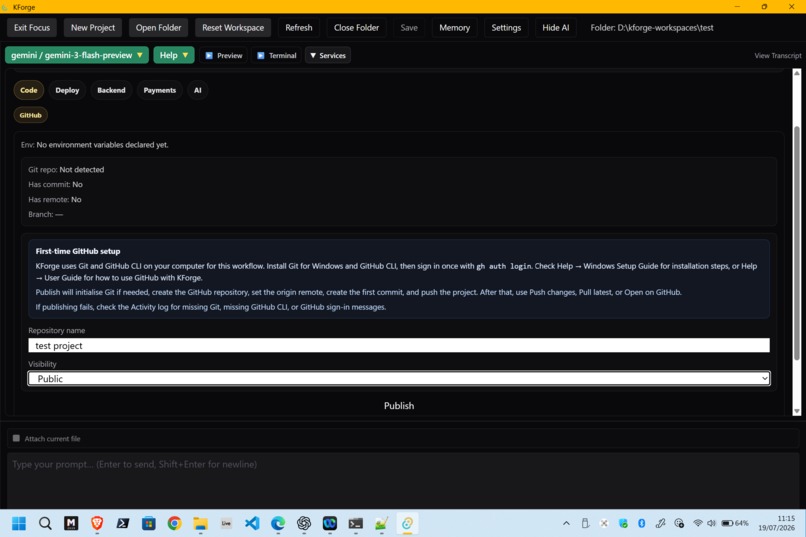Switch to the AI services tab
This screenshot has width=806, height=537.
(x=197, y=90)
